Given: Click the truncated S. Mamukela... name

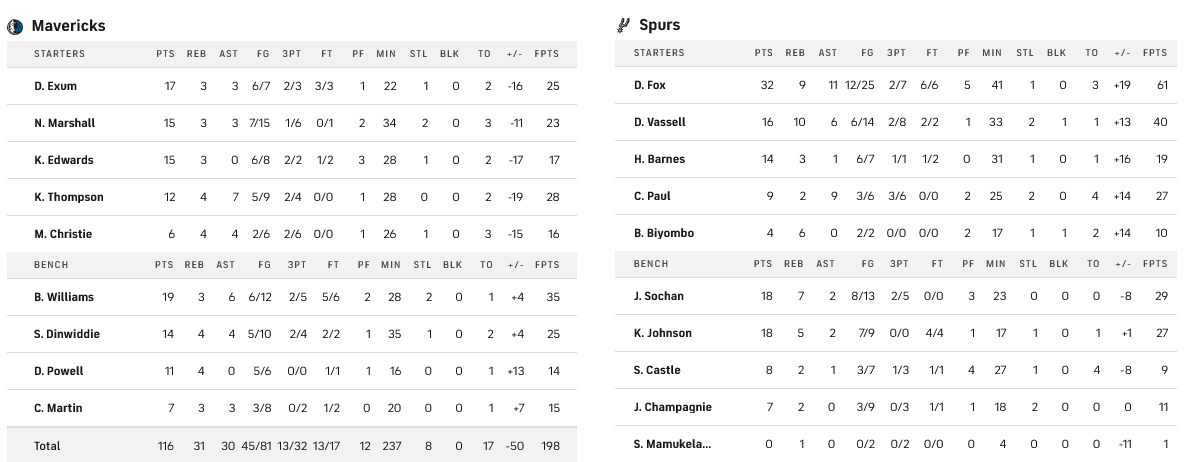Looking at the screenshot, I should [x=673, y=444].
